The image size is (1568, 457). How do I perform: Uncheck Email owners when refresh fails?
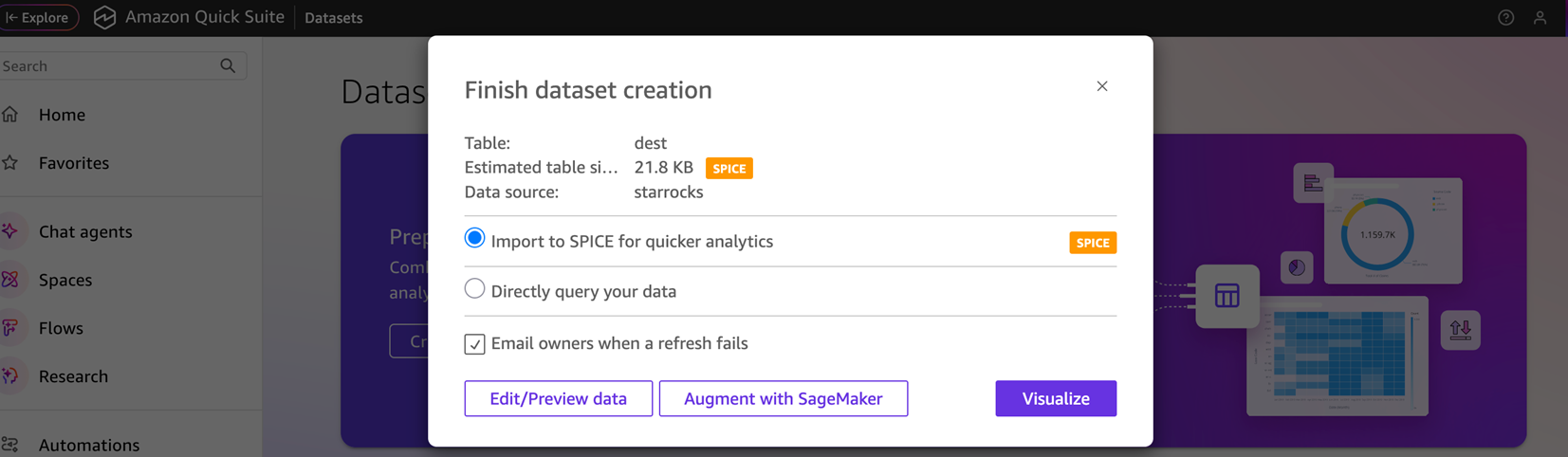(x=474, y=344)
